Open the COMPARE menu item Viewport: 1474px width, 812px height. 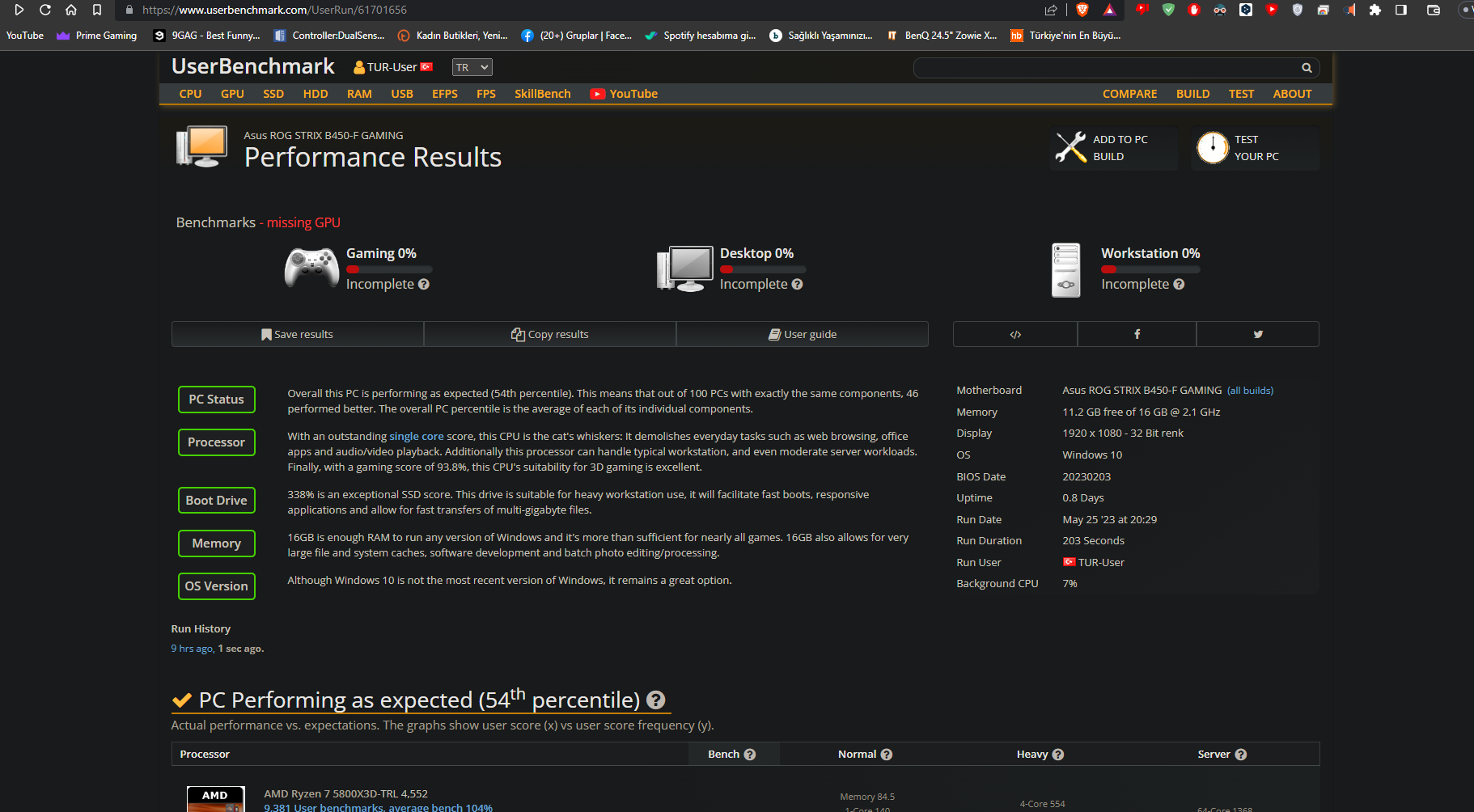[1130, 94]
